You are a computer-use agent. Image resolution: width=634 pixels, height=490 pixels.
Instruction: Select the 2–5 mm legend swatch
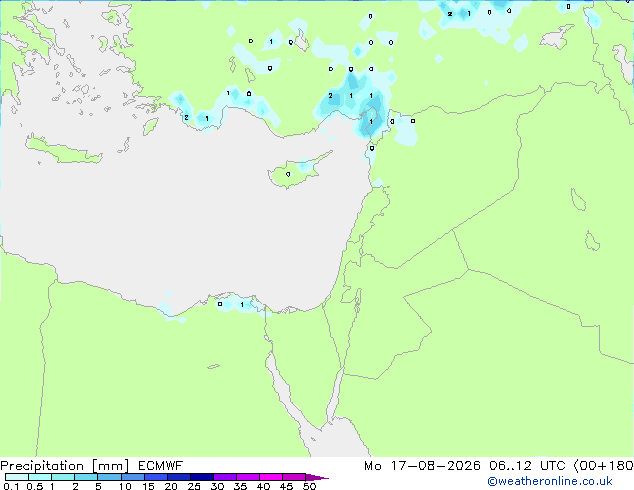[86, 477]
